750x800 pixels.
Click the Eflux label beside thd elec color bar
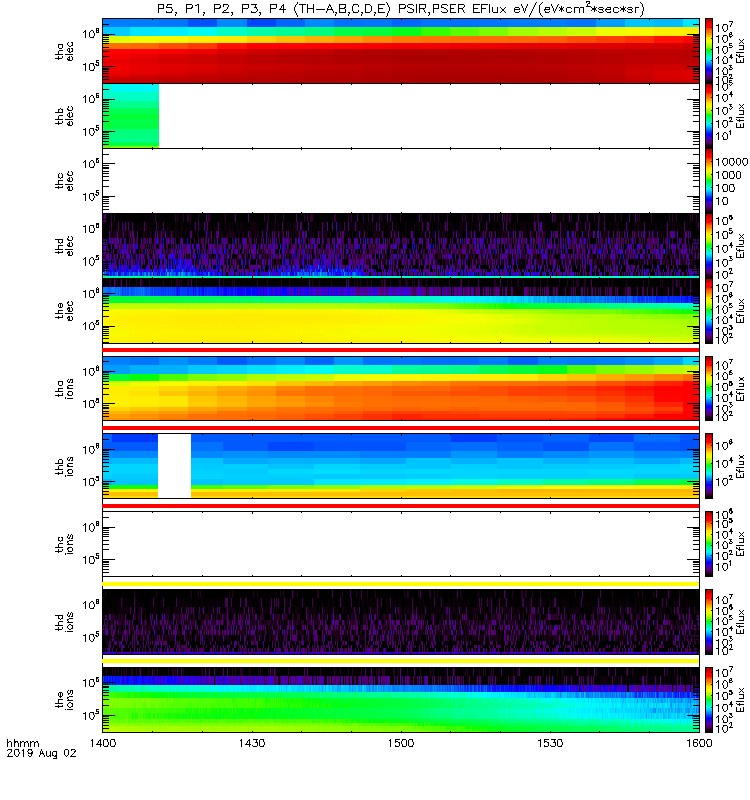[x=740, y=246]
